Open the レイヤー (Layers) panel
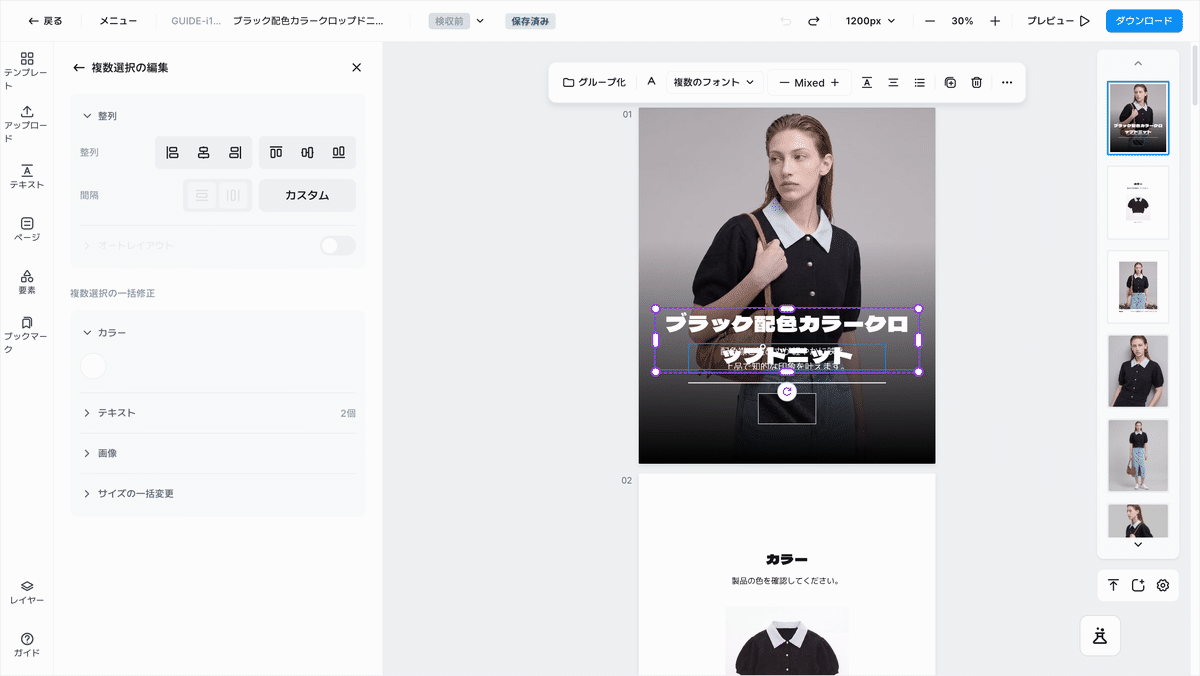This screenshot has height=676, width=1200. [27, 592]
